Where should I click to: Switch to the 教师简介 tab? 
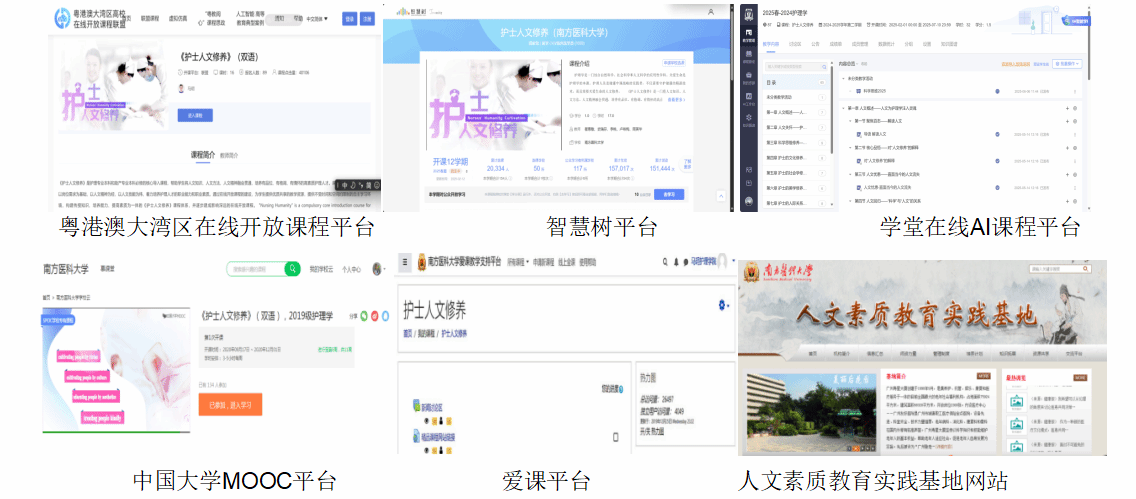tap(230, 155)
